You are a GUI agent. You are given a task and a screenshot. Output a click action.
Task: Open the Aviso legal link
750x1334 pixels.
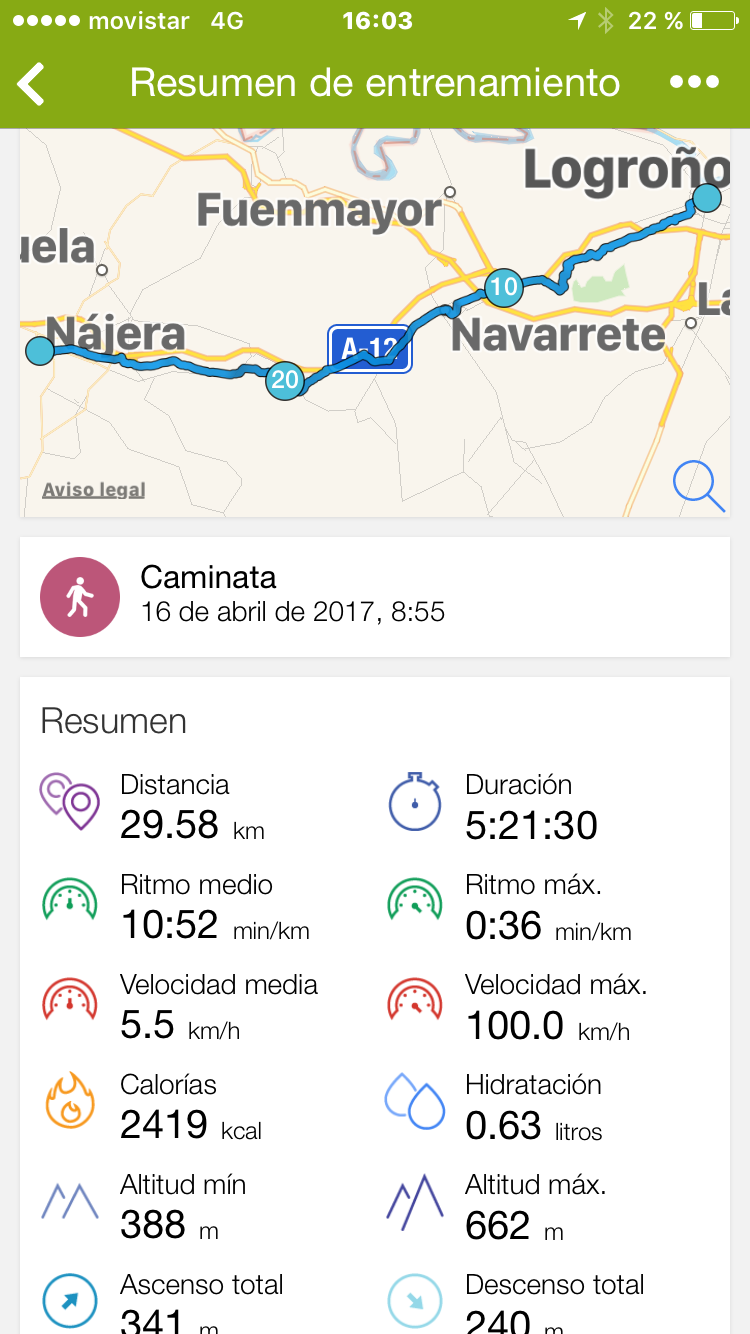(x=94, y=490)
